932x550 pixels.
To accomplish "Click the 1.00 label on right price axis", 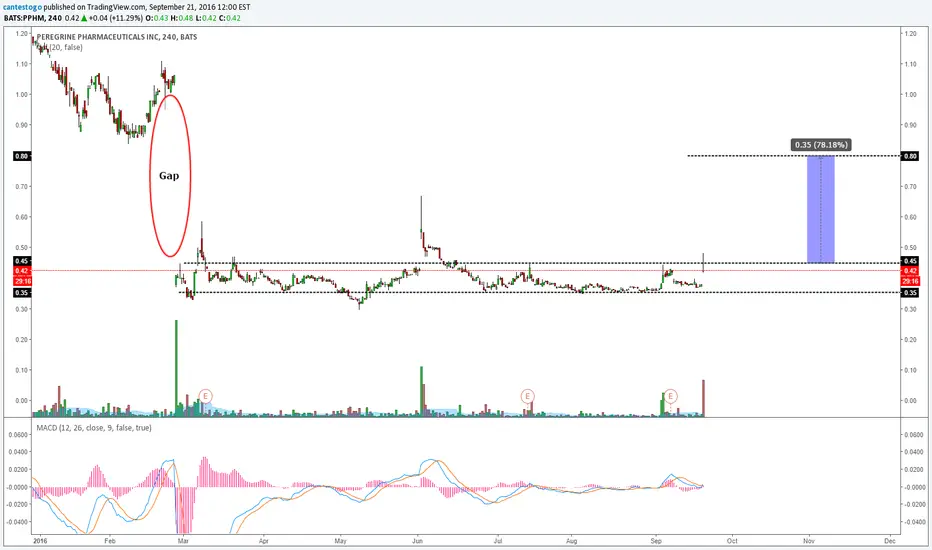I will pyautogui.click(x=910, y=95).
